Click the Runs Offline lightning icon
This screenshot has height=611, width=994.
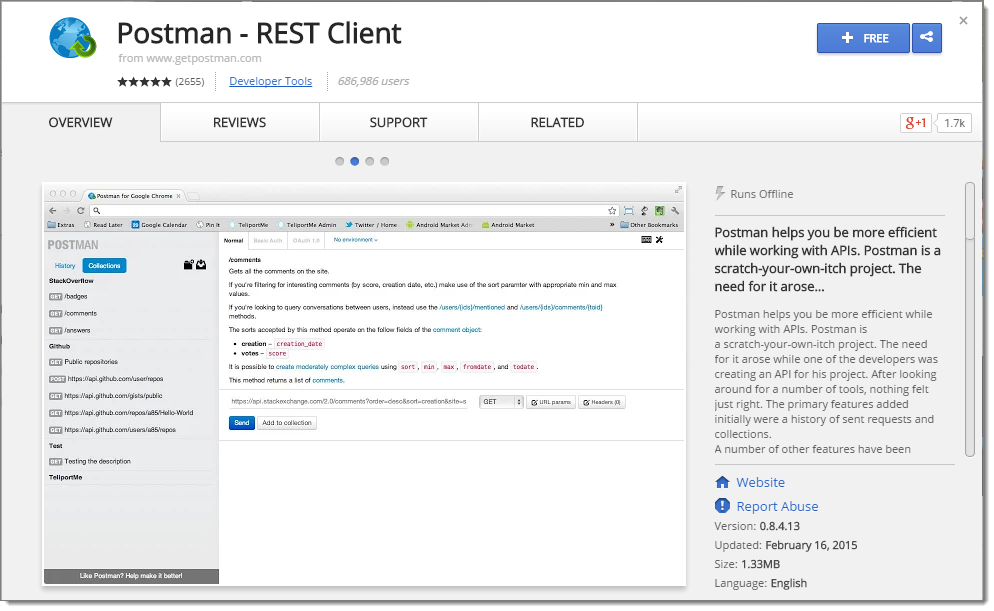pyautogui.click(x=720, y=193)
